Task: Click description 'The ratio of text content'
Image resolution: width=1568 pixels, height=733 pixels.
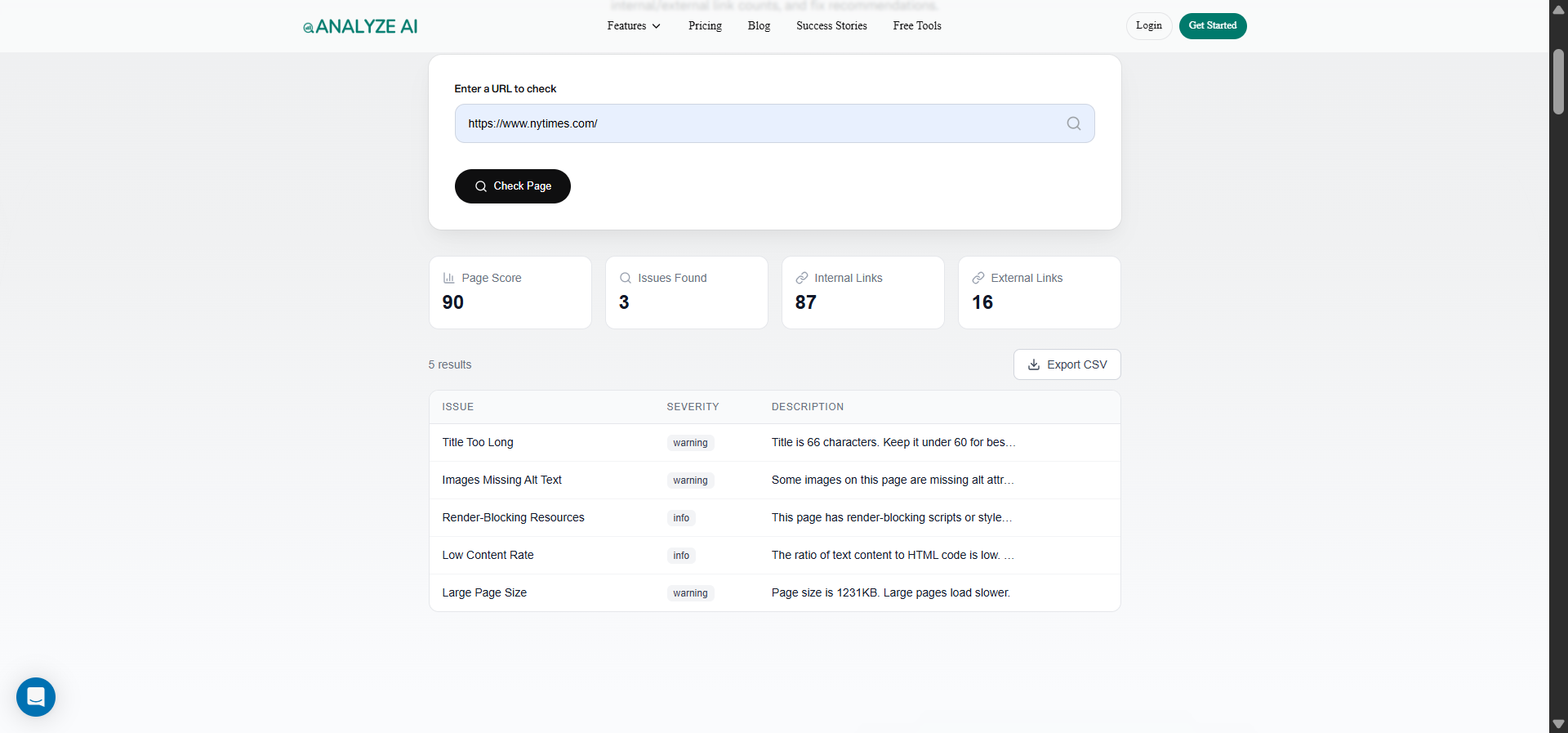Action: coord(893,555)
